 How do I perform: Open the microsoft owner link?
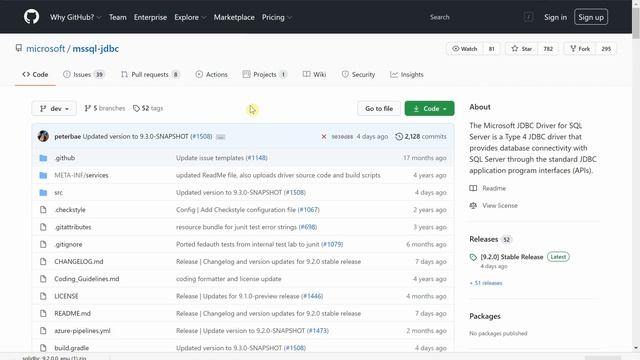tap(45, 49)
